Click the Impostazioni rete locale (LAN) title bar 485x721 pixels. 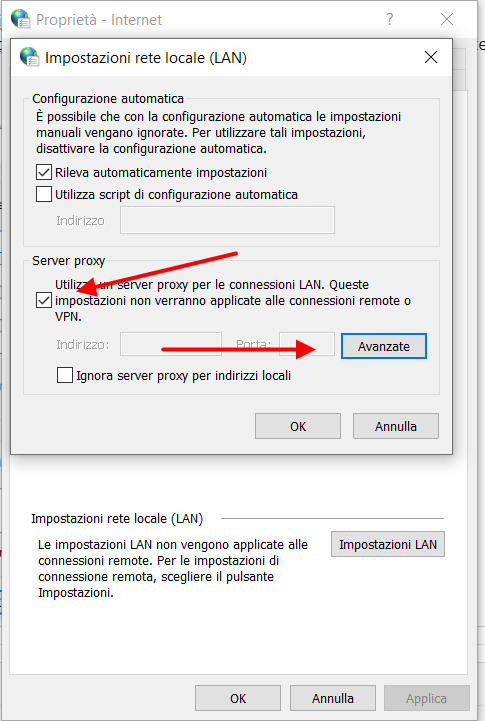221,57
